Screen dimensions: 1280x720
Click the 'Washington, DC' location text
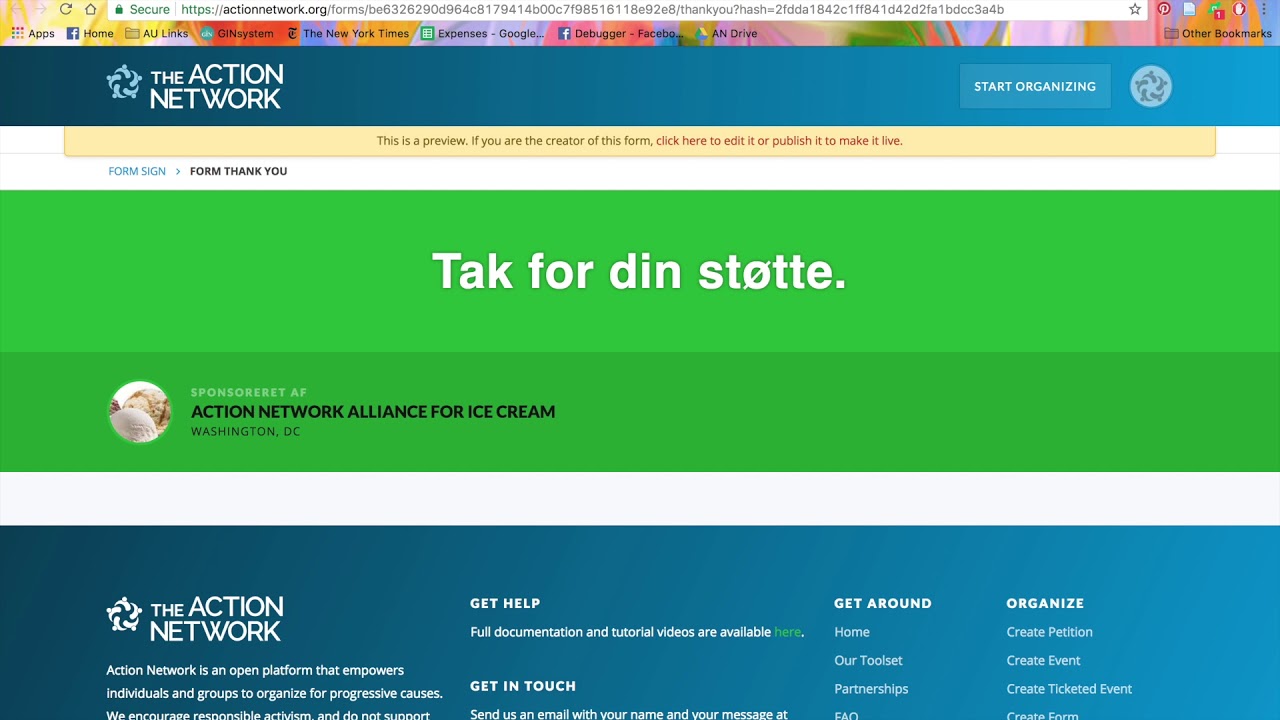pyautogui.click(x=246, y=432)
